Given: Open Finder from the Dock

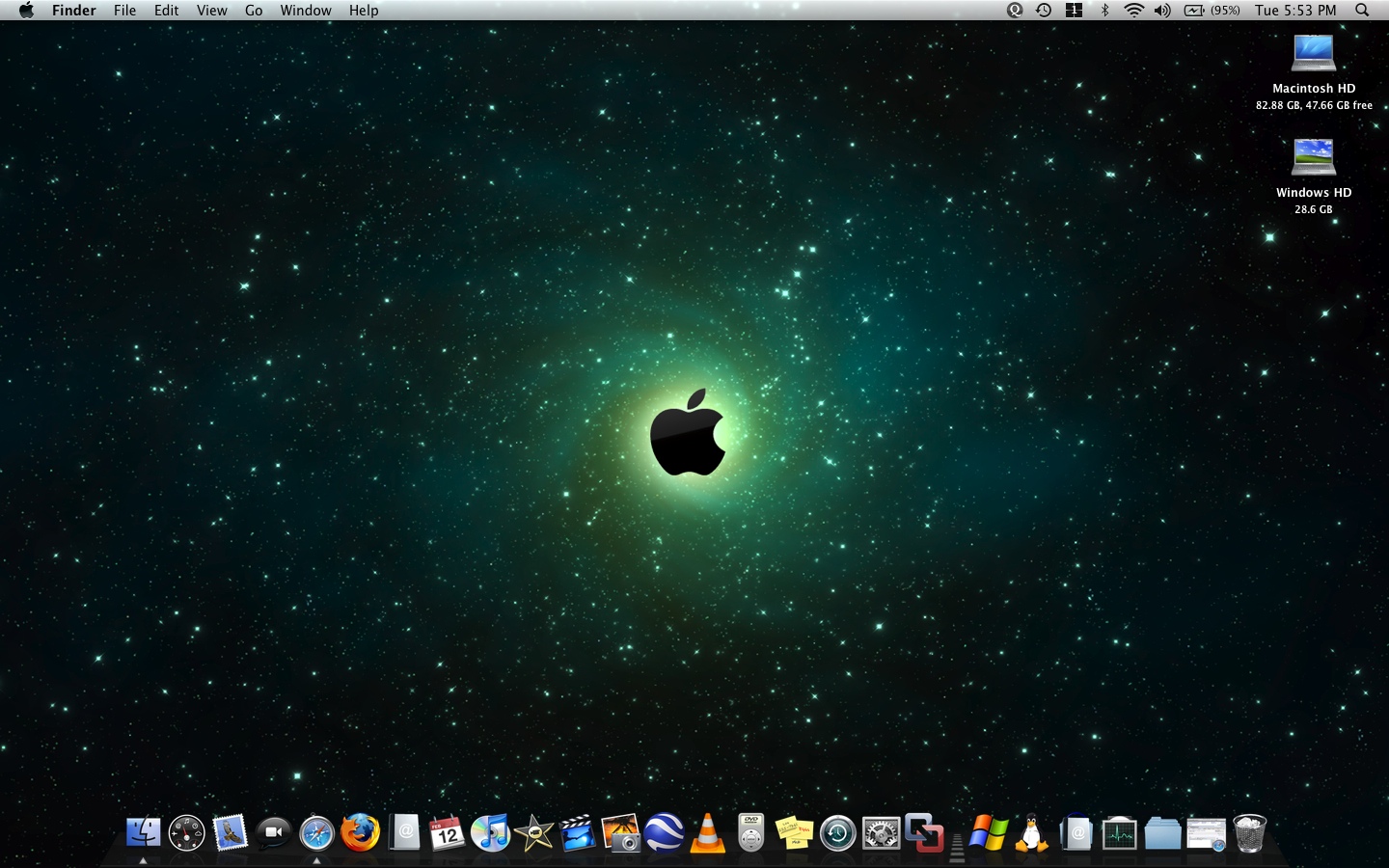Looking at the screenshot, I should (144, 833).
